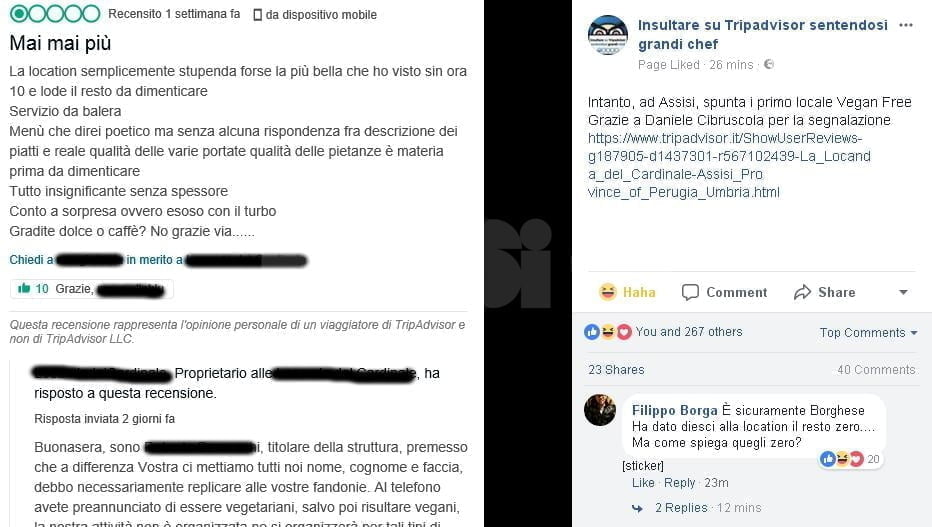932x527 pixels.
Task: Click the public globe privacy icon
Action: [x=769, y=64]
